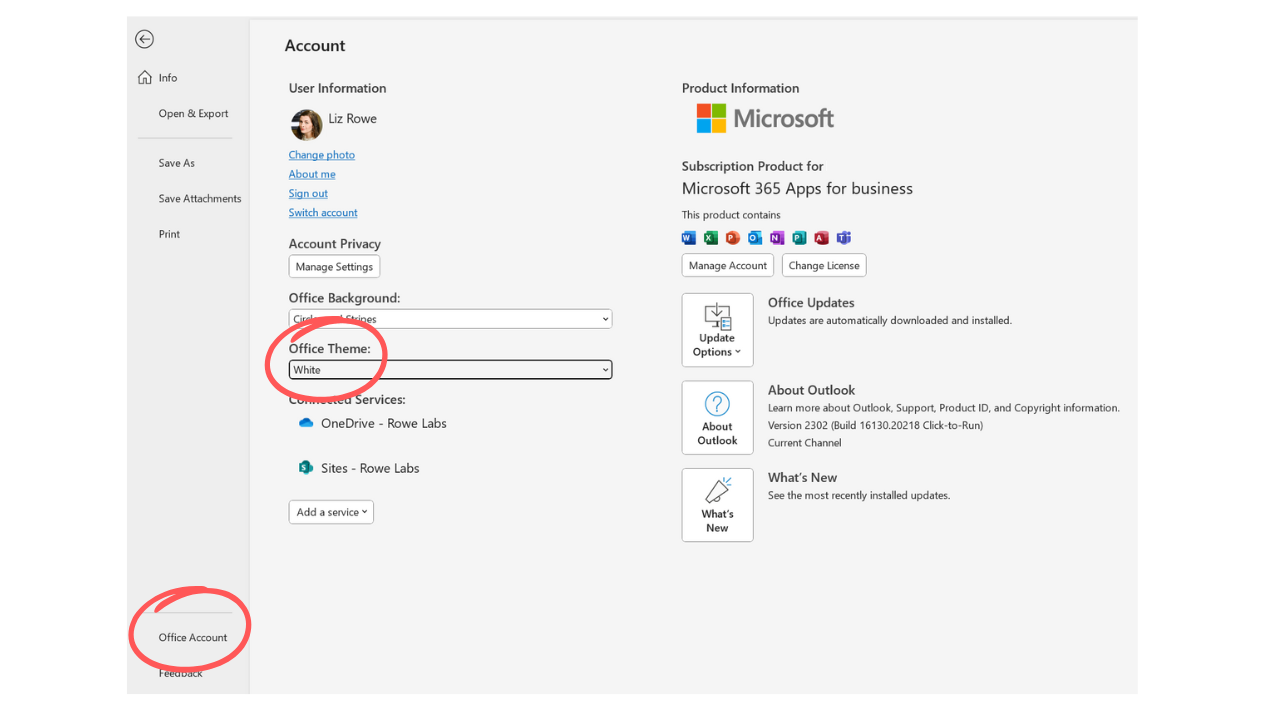Open the Add a service dropdown
This screenshot has height=720, width=1280.
(331, 512)
